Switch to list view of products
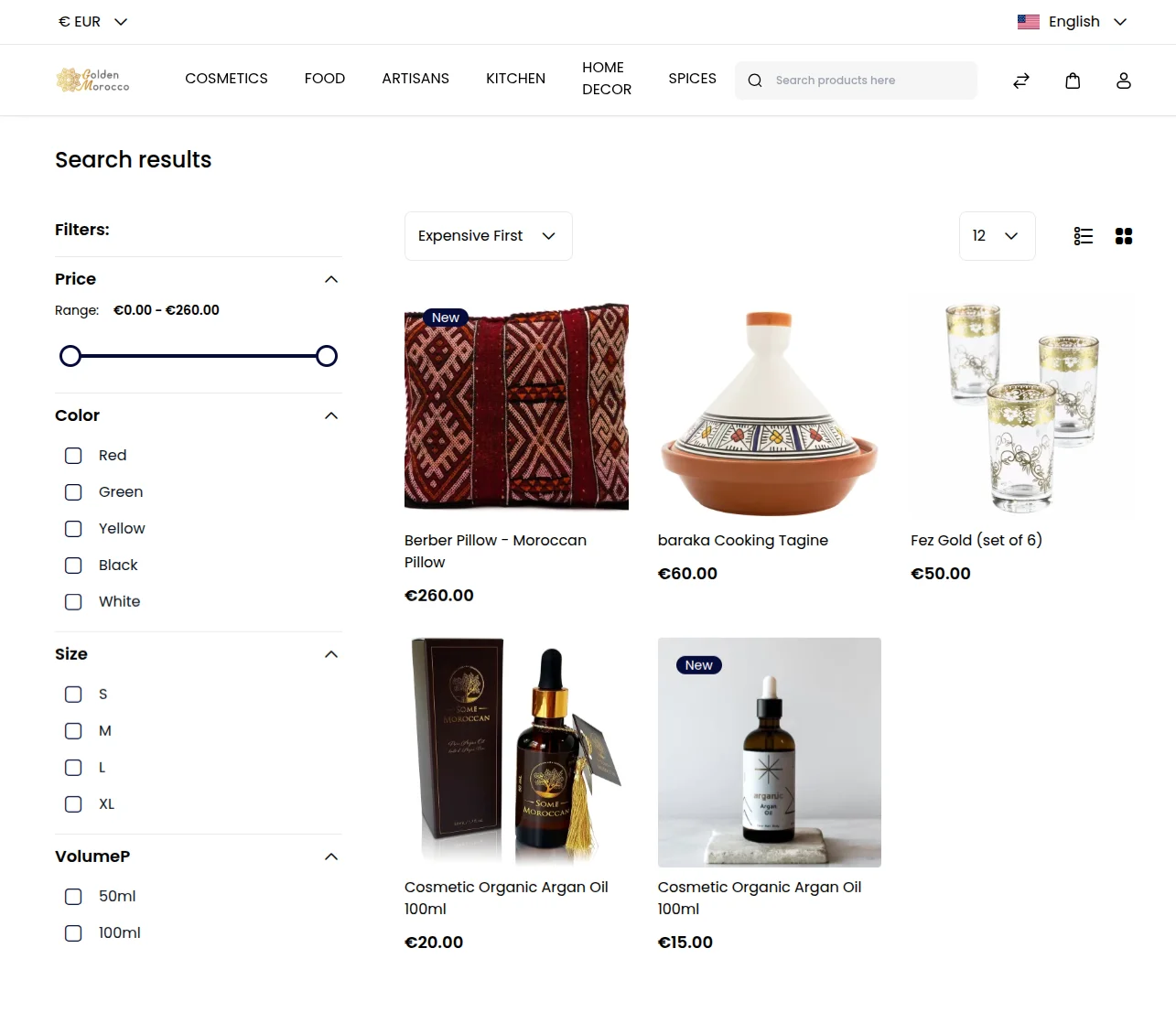 [x=1083, y=235]
